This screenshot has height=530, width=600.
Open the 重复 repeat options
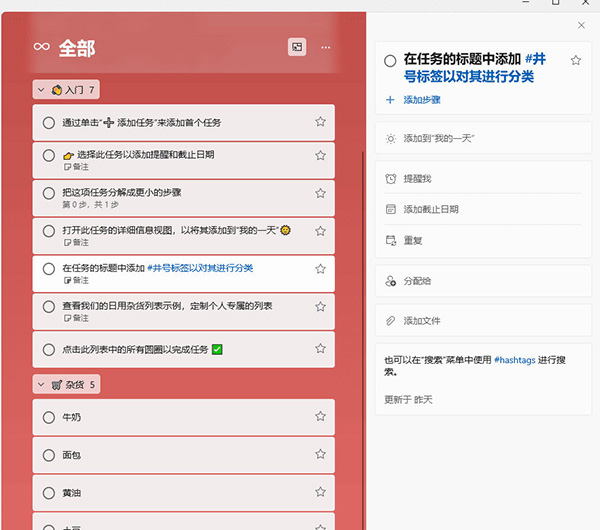[x=412, y=241]
